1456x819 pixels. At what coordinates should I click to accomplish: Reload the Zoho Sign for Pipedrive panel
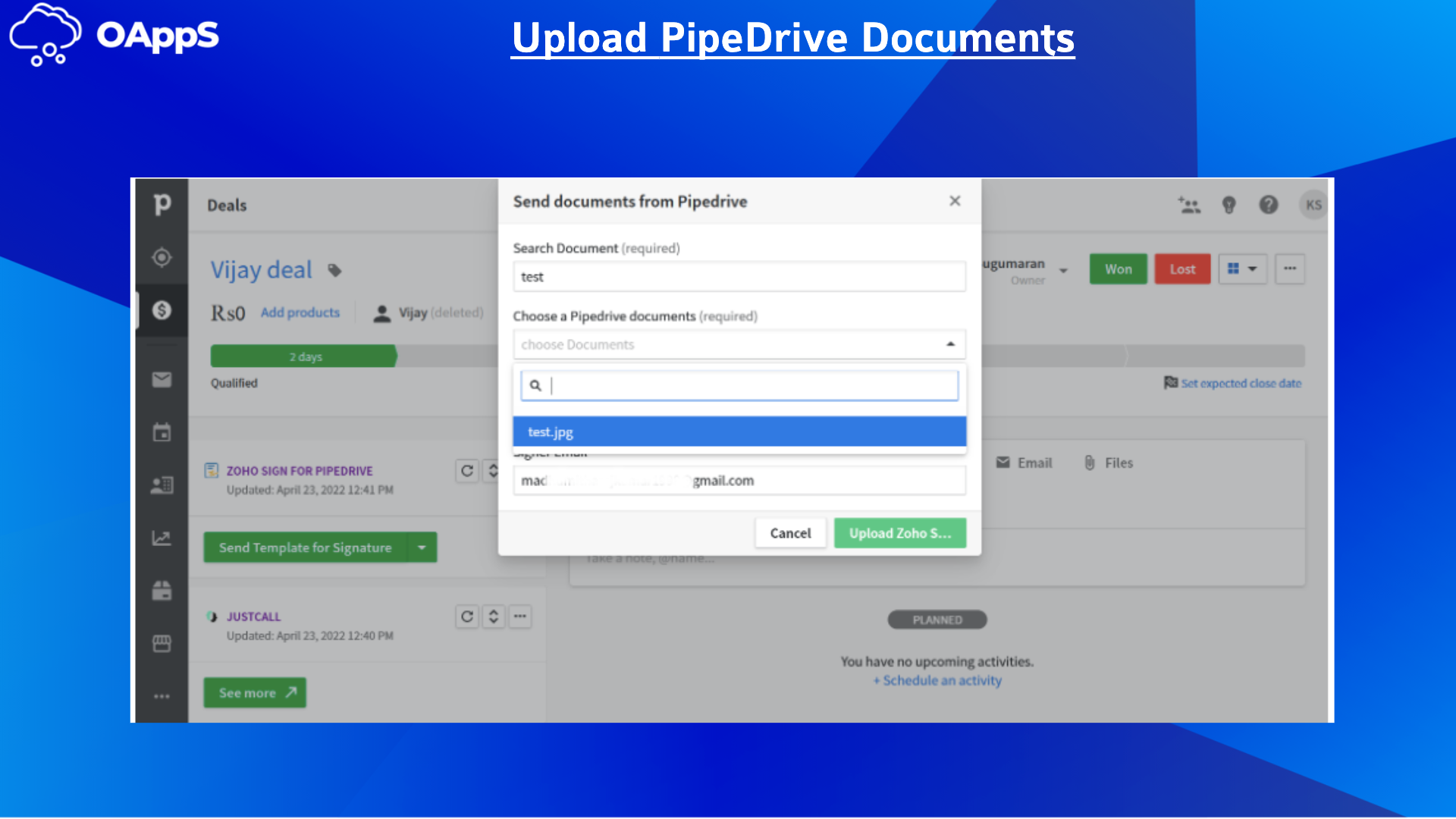[467, 471]
